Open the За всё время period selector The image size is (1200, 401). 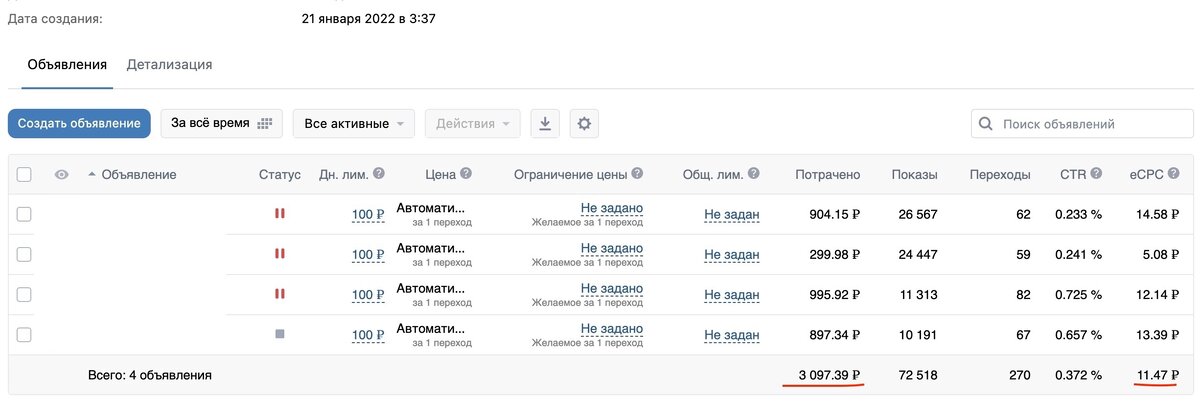[221, 124]
